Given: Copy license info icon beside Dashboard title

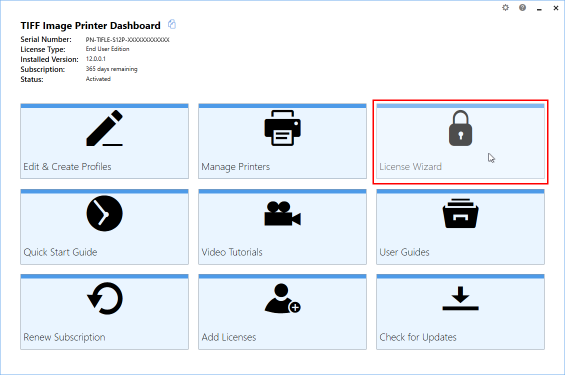Looking at the screenshot, I should click(172, 24).
